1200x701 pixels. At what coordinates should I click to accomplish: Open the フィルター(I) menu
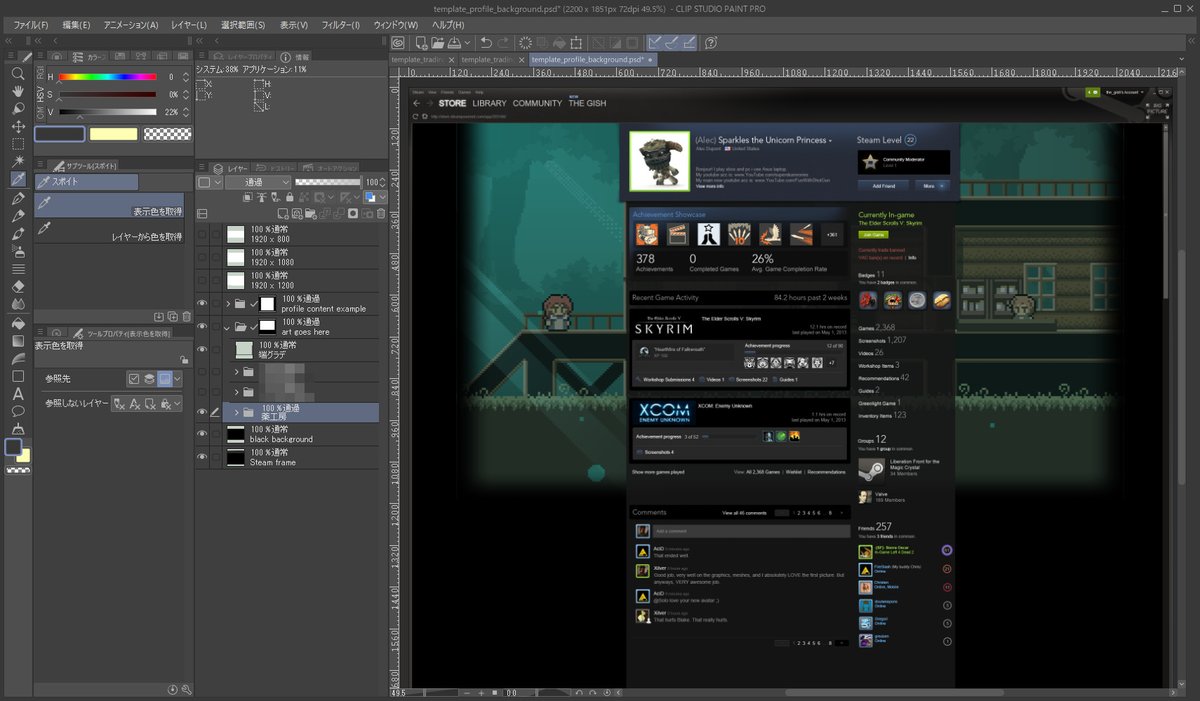(342, 25)
